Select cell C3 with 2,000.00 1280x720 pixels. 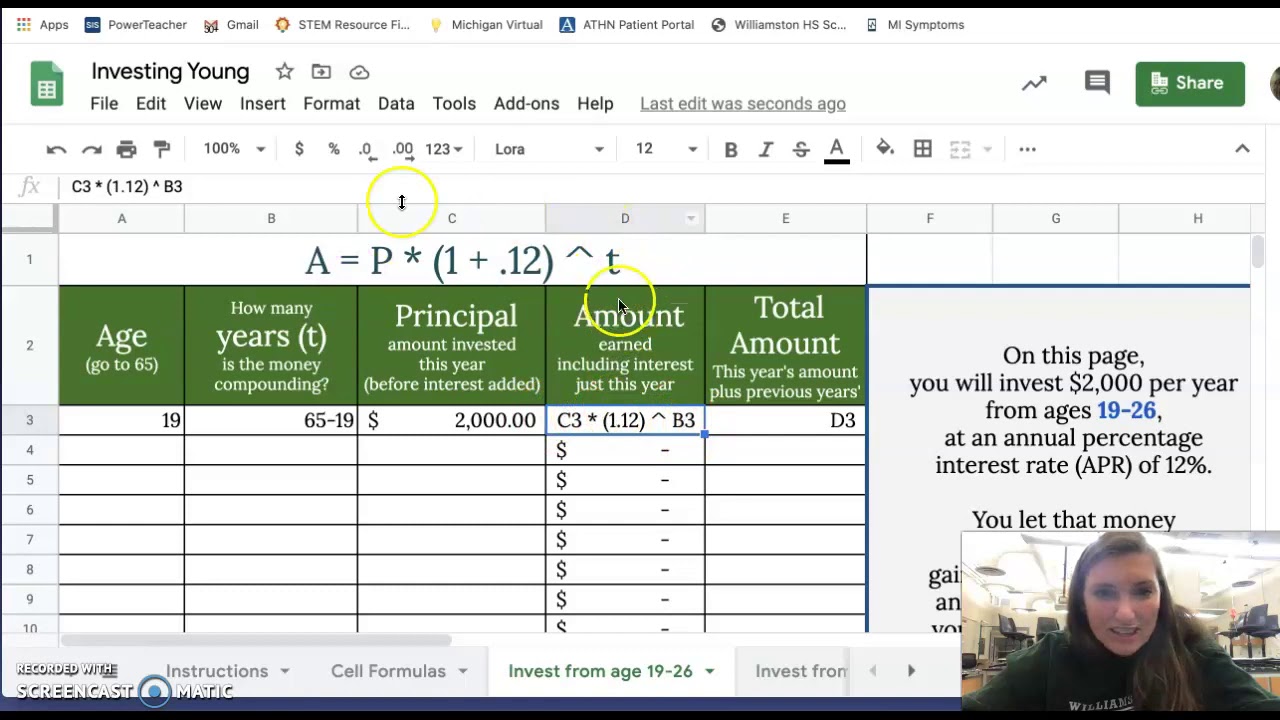coord(452,420)
